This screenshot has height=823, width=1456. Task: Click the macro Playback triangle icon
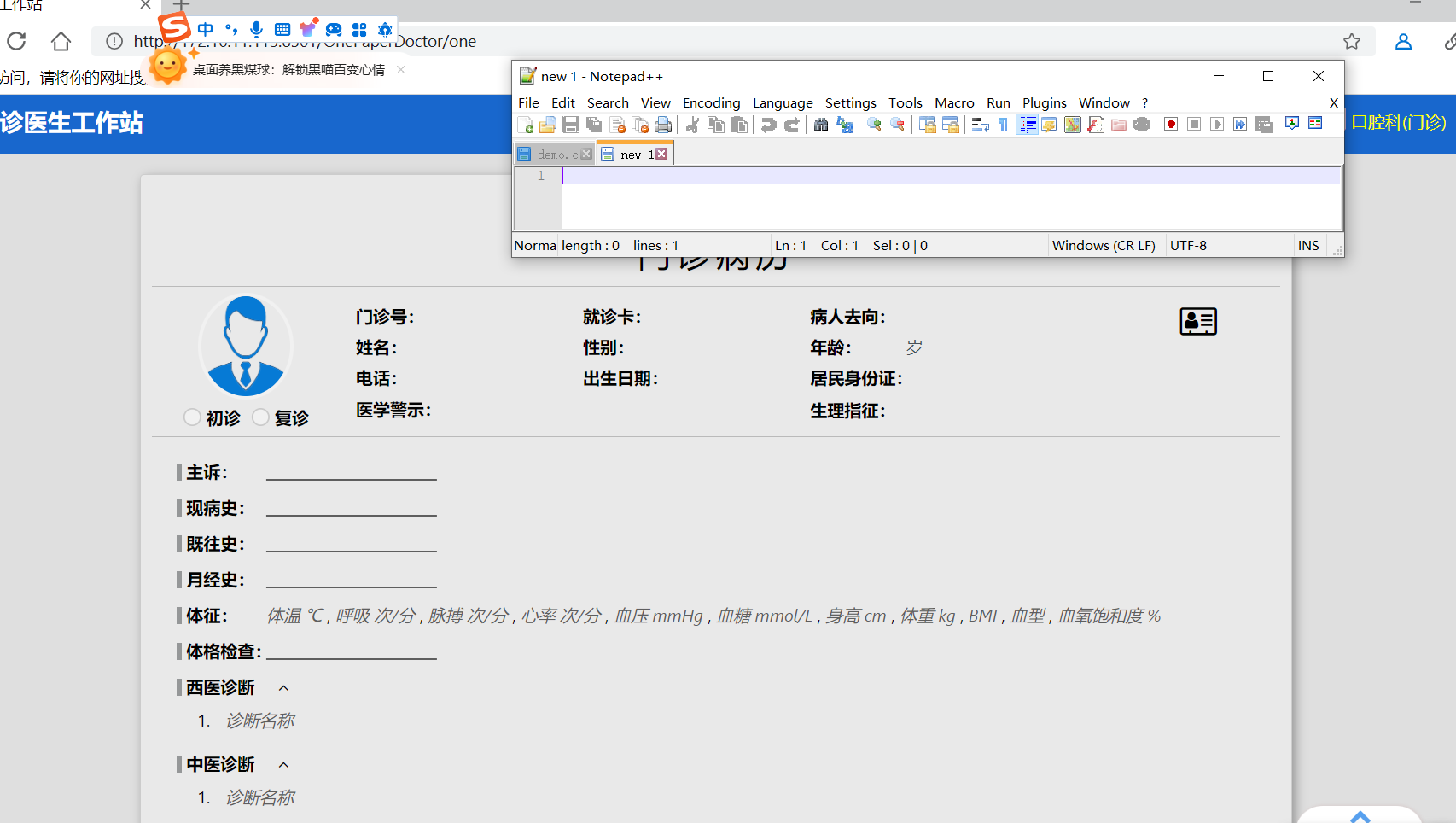tap(1217, 125)
